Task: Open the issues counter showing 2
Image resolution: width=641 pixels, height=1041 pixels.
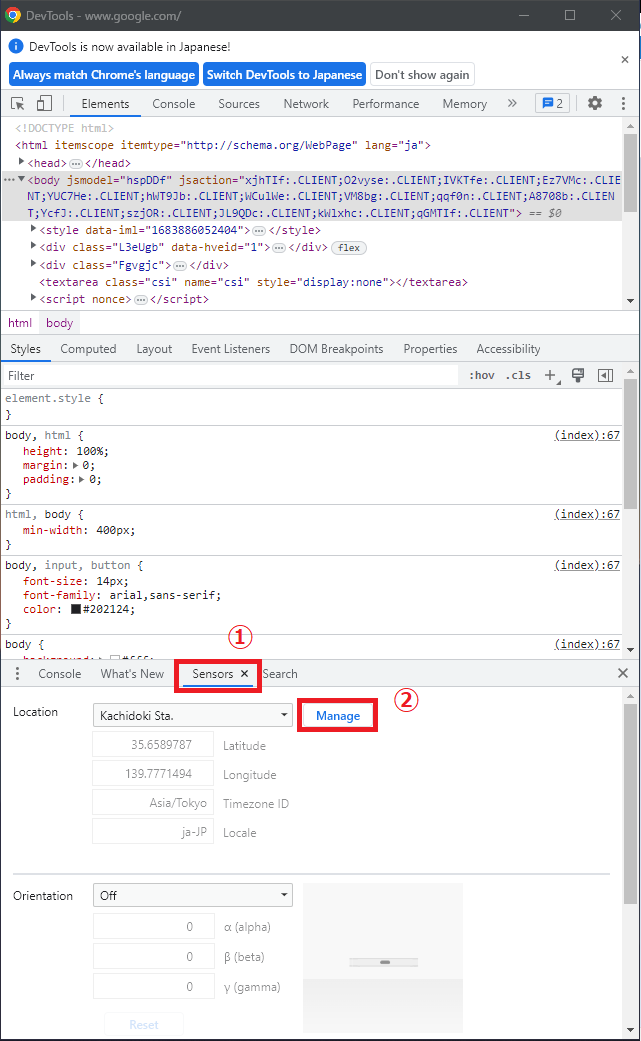Action: 552,104
